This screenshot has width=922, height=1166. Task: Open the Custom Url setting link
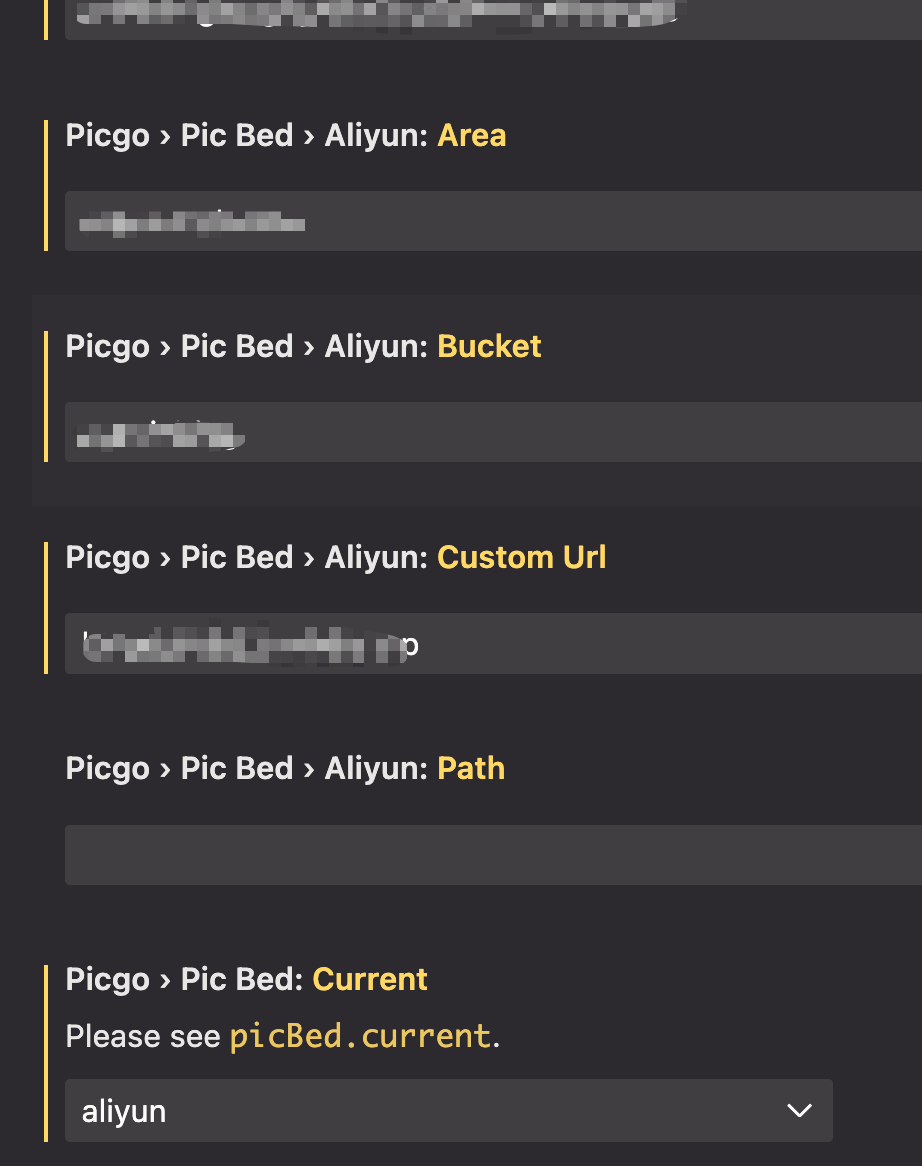tap(521, 557)
